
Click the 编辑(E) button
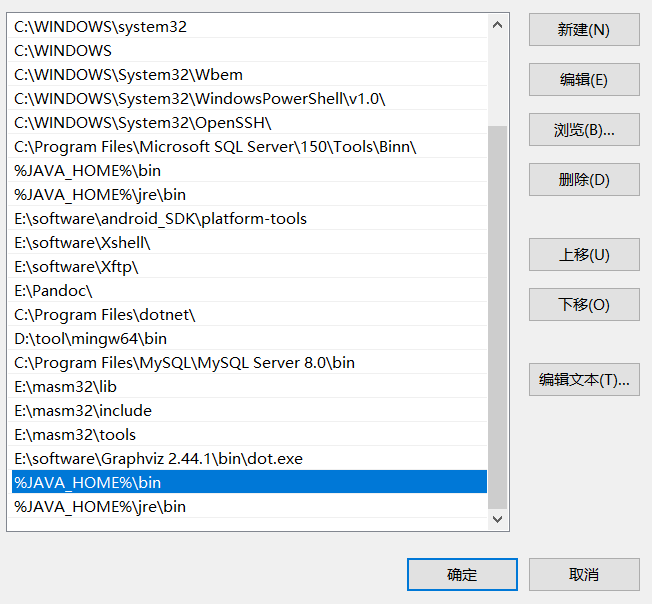tap(584, 79)
